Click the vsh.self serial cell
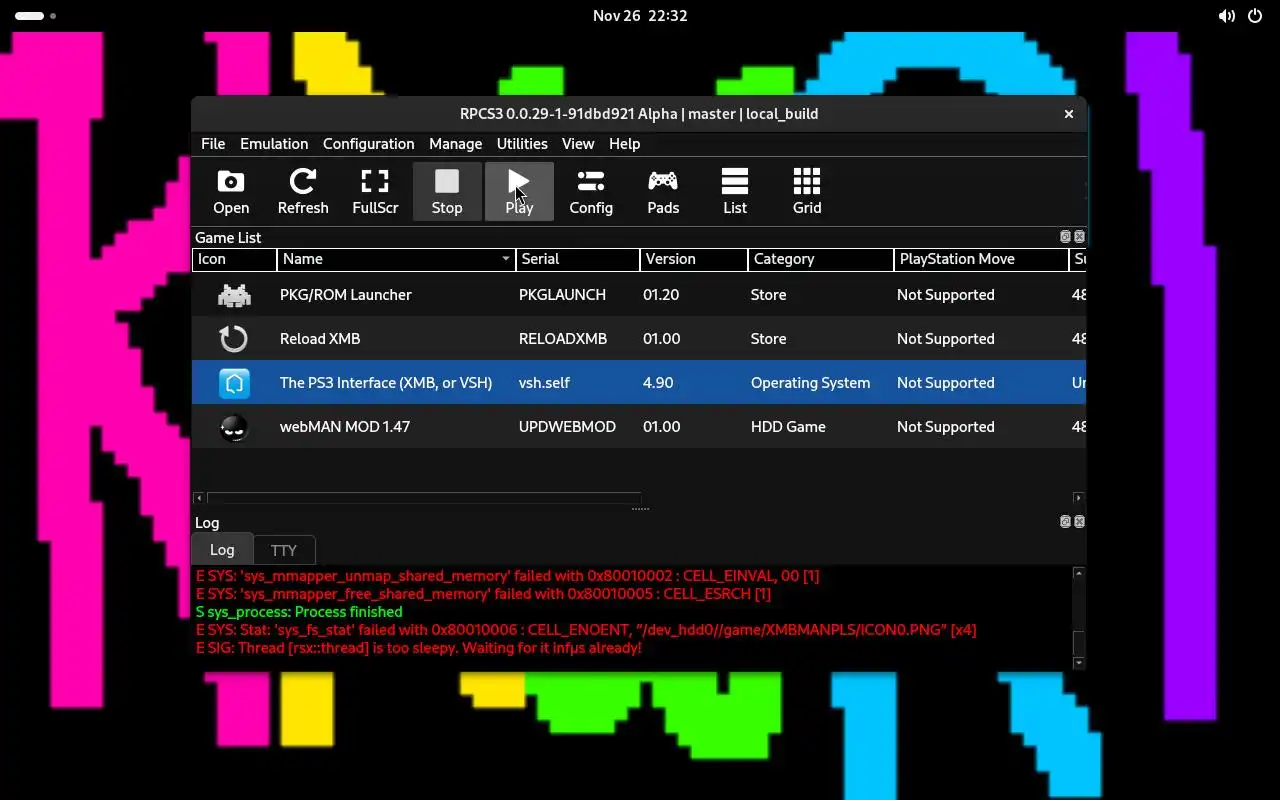The width and height of the screenshot is (1280, 800). coord(545,383)
